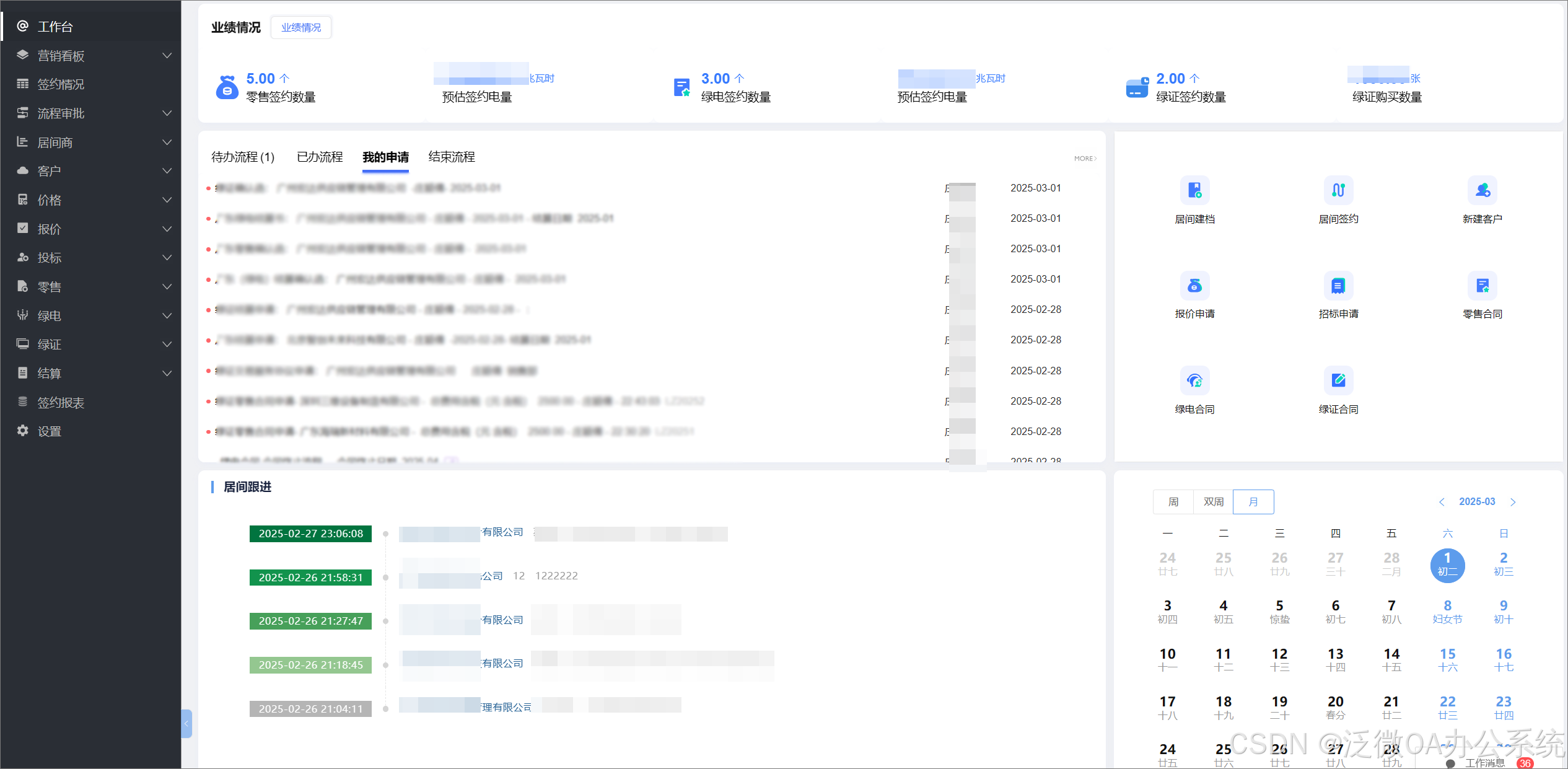Select the 月 calendar view
Image resolution: width=1568 pixels, height=769 pixels.
click(1253, 501)
